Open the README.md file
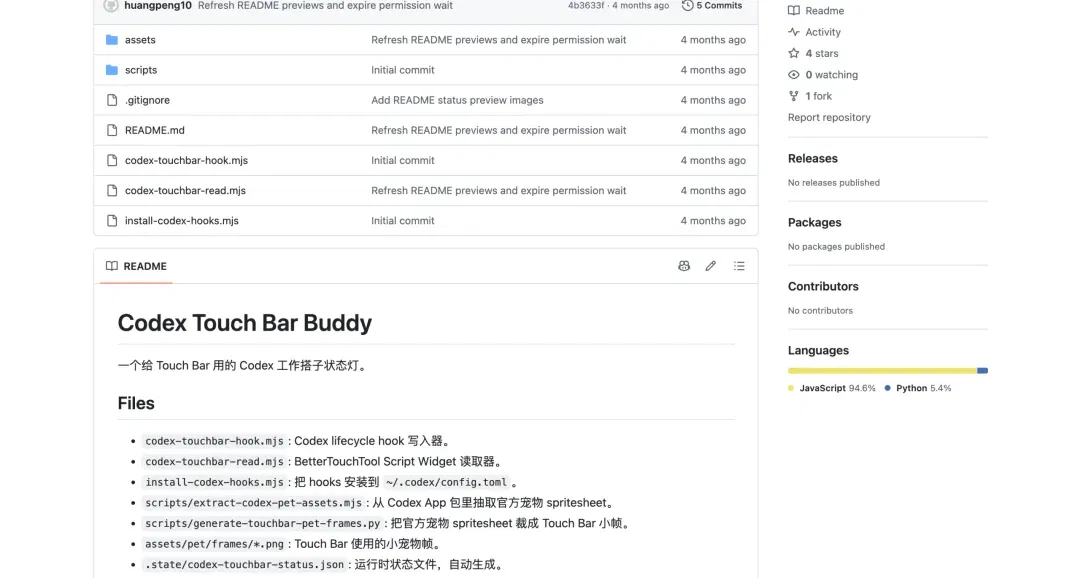The width and height of the screenshot is (1080, 578). click(154, 130)
